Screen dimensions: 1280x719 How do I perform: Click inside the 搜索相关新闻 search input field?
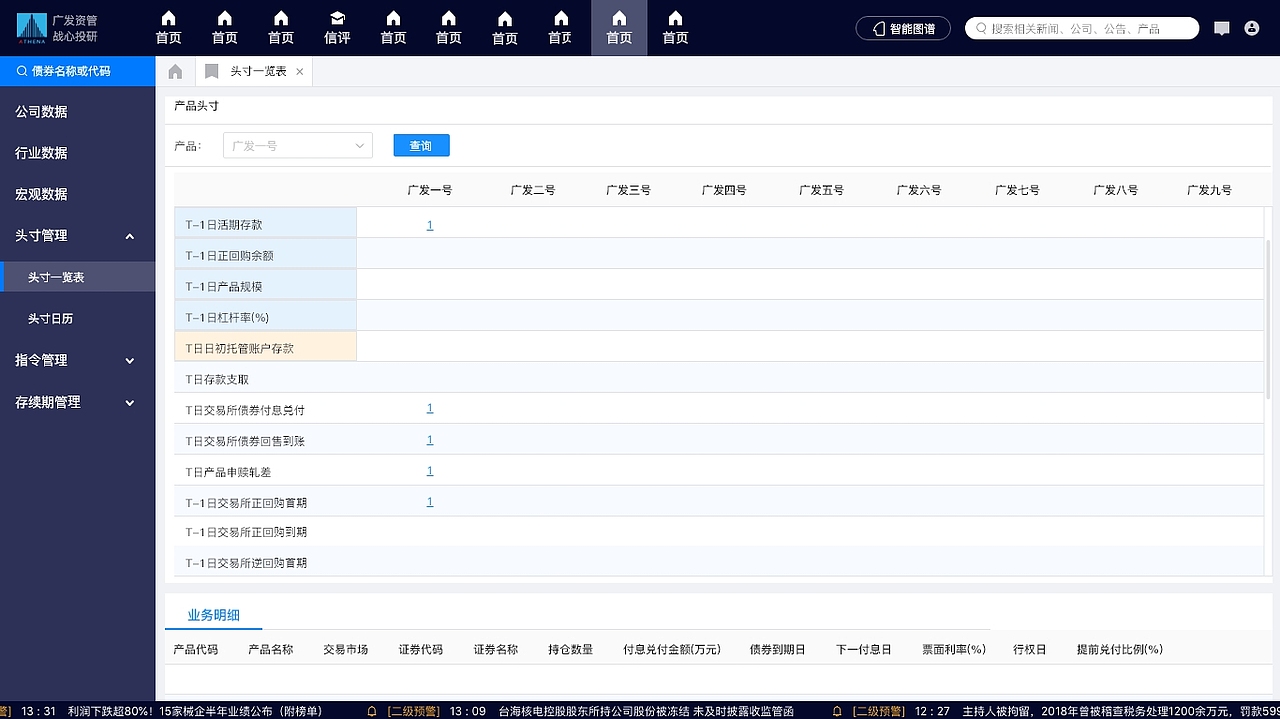(1080, 28)
